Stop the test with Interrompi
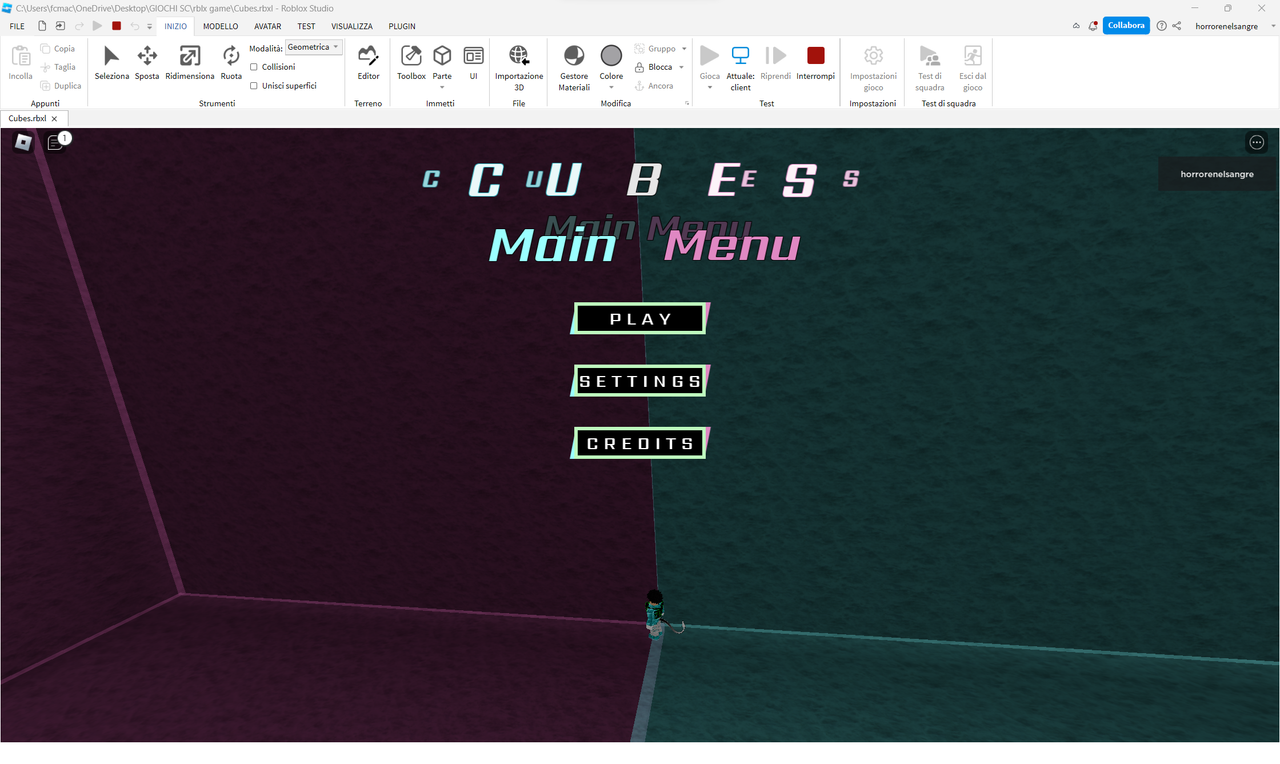The width and height of the screenshot is (1280, 764). point(816,62)
